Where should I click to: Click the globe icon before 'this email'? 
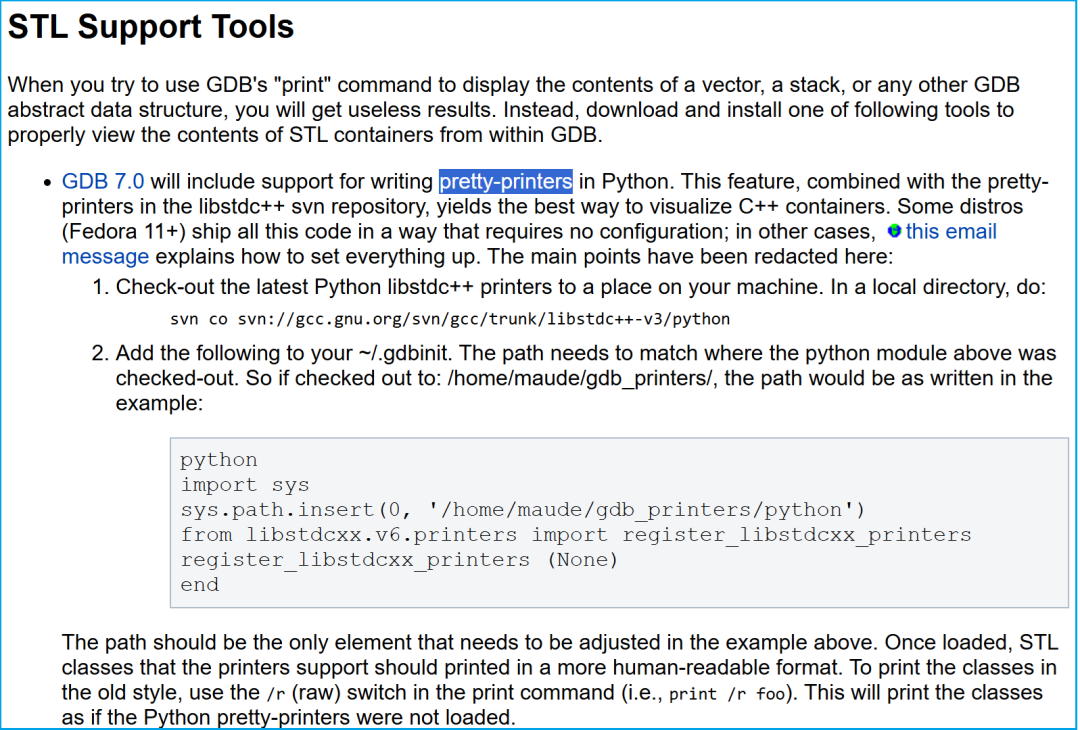tap(894, 231)
